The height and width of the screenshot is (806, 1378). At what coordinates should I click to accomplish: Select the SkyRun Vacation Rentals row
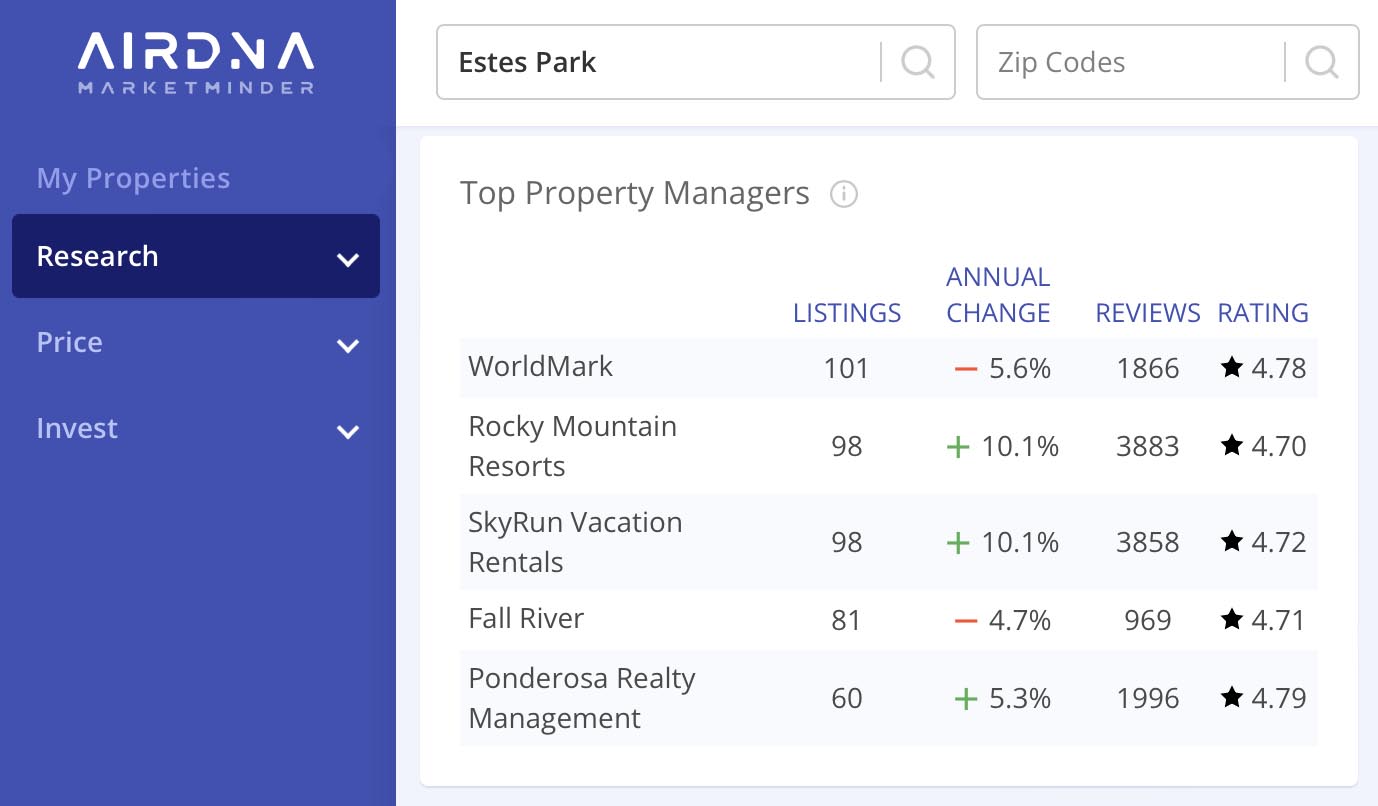coord(575,542)
